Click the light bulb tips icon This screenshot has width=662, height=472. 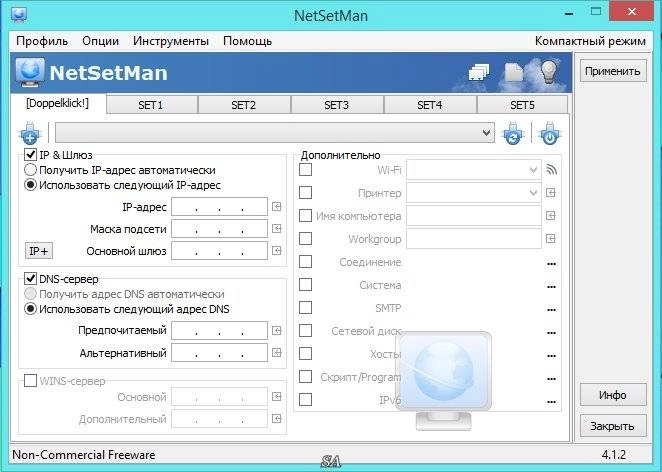pos(549,72)
